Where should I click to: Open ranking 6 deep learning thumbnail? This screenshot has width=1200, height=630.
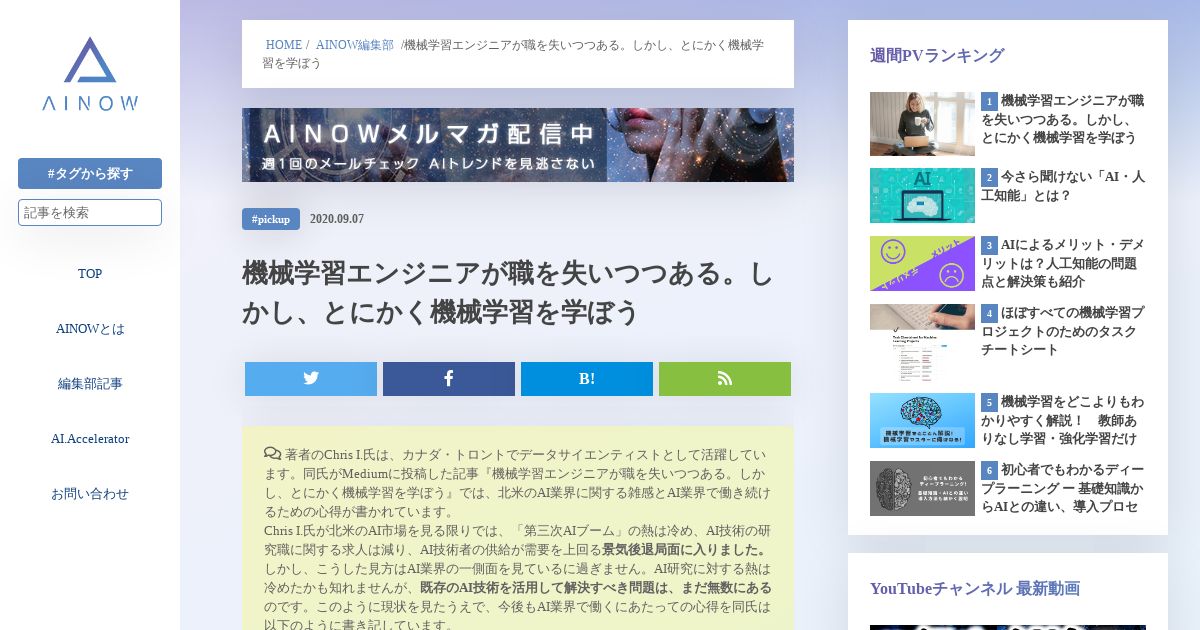pyautogui.click(x=922, y=488)
